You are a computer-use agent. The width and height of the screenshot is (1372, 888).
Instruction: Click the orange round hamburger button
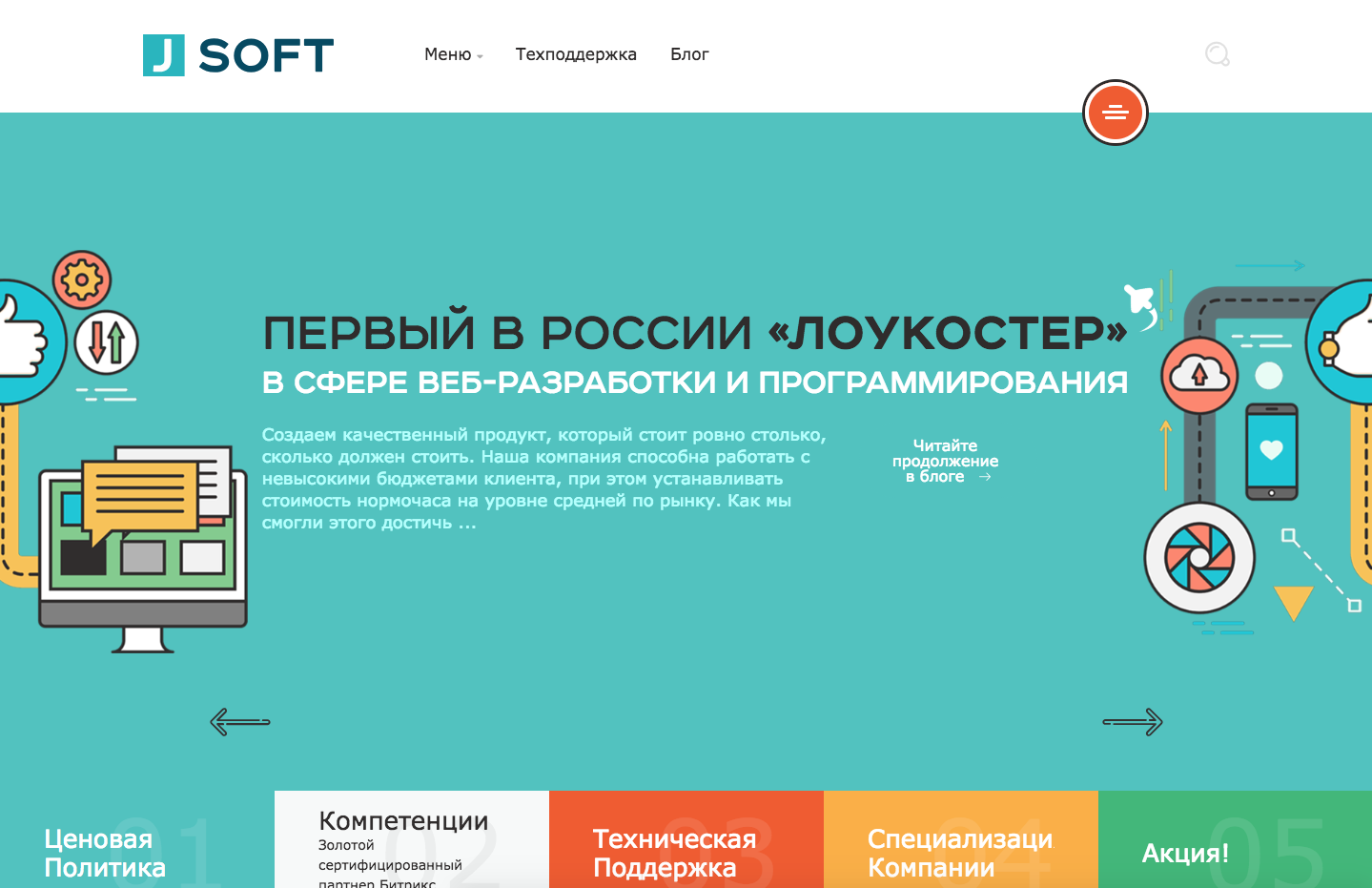pyautogui.click(x=1115, y=113)
